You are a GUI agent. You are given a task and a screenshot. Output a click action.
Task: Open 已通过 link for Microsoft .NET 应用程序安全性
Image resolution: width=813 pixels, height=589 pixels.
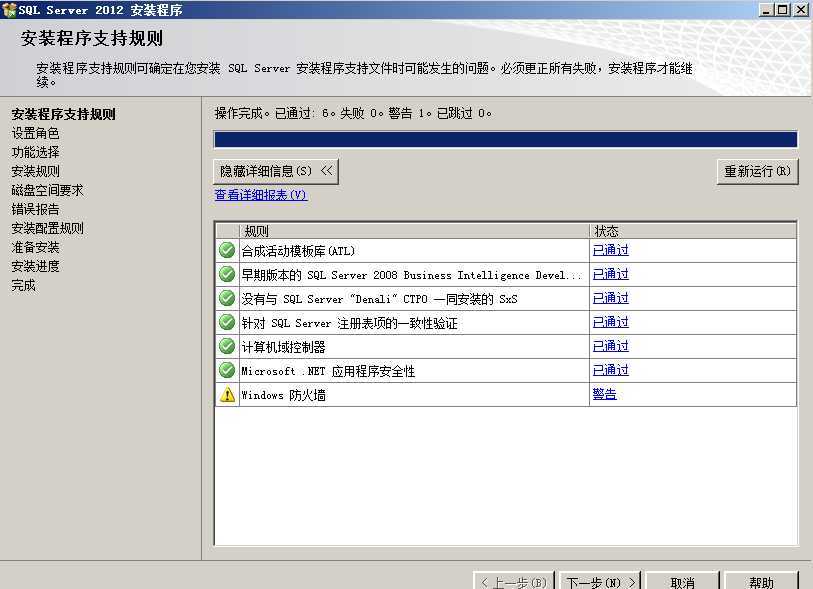[x=610, y=370]
